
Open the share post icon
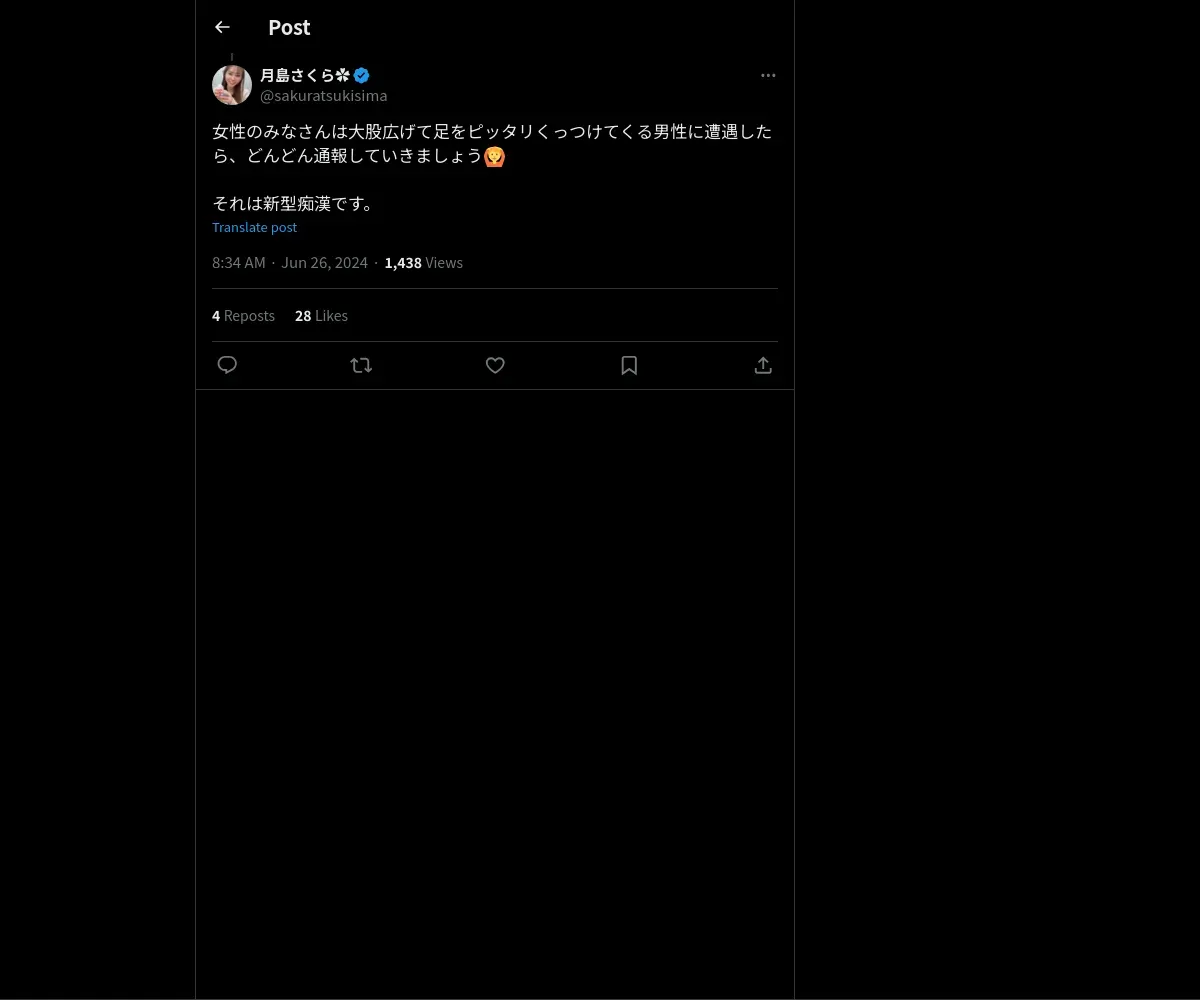pos(763,365)
